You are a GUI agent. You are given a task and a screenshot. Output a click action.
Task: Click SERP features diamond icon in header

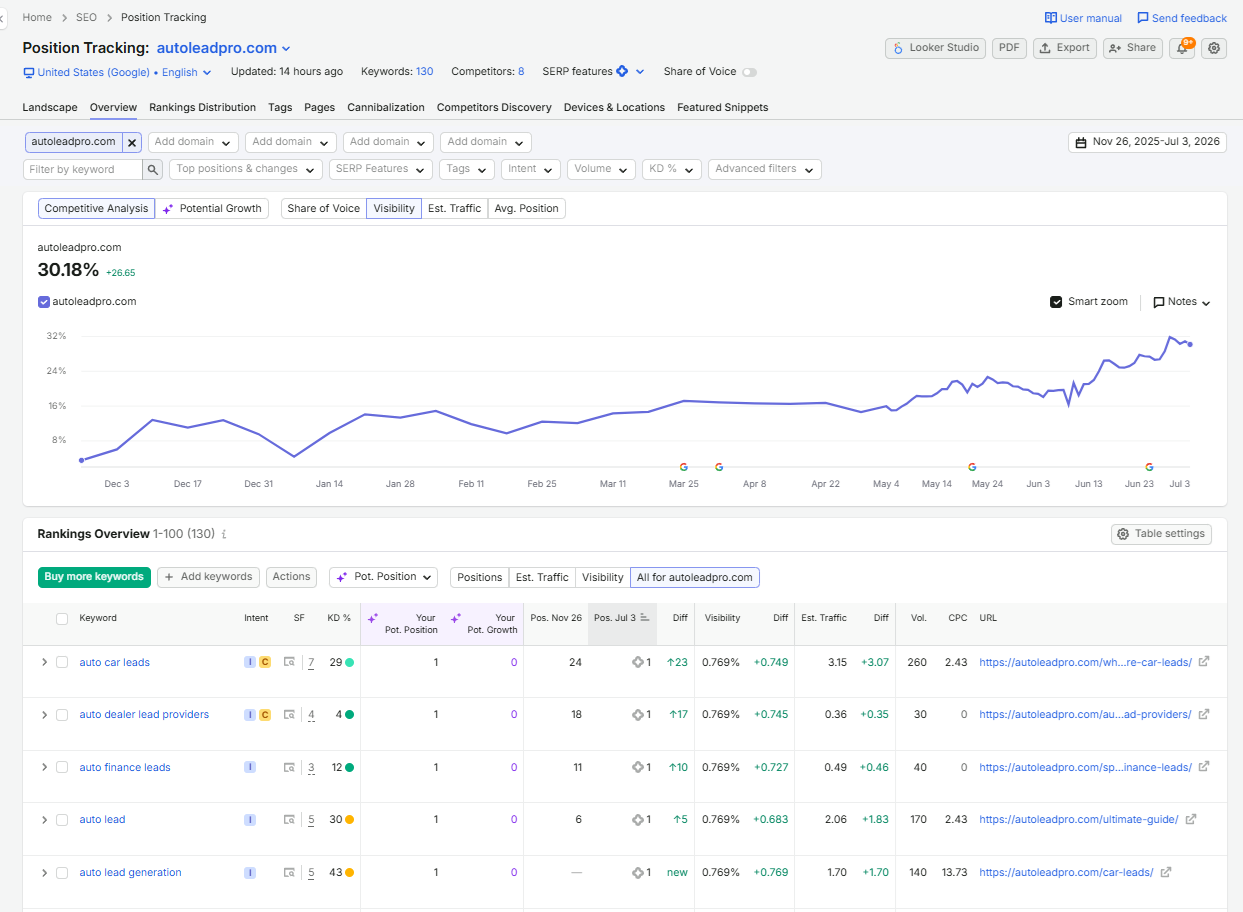pos(622,71)
